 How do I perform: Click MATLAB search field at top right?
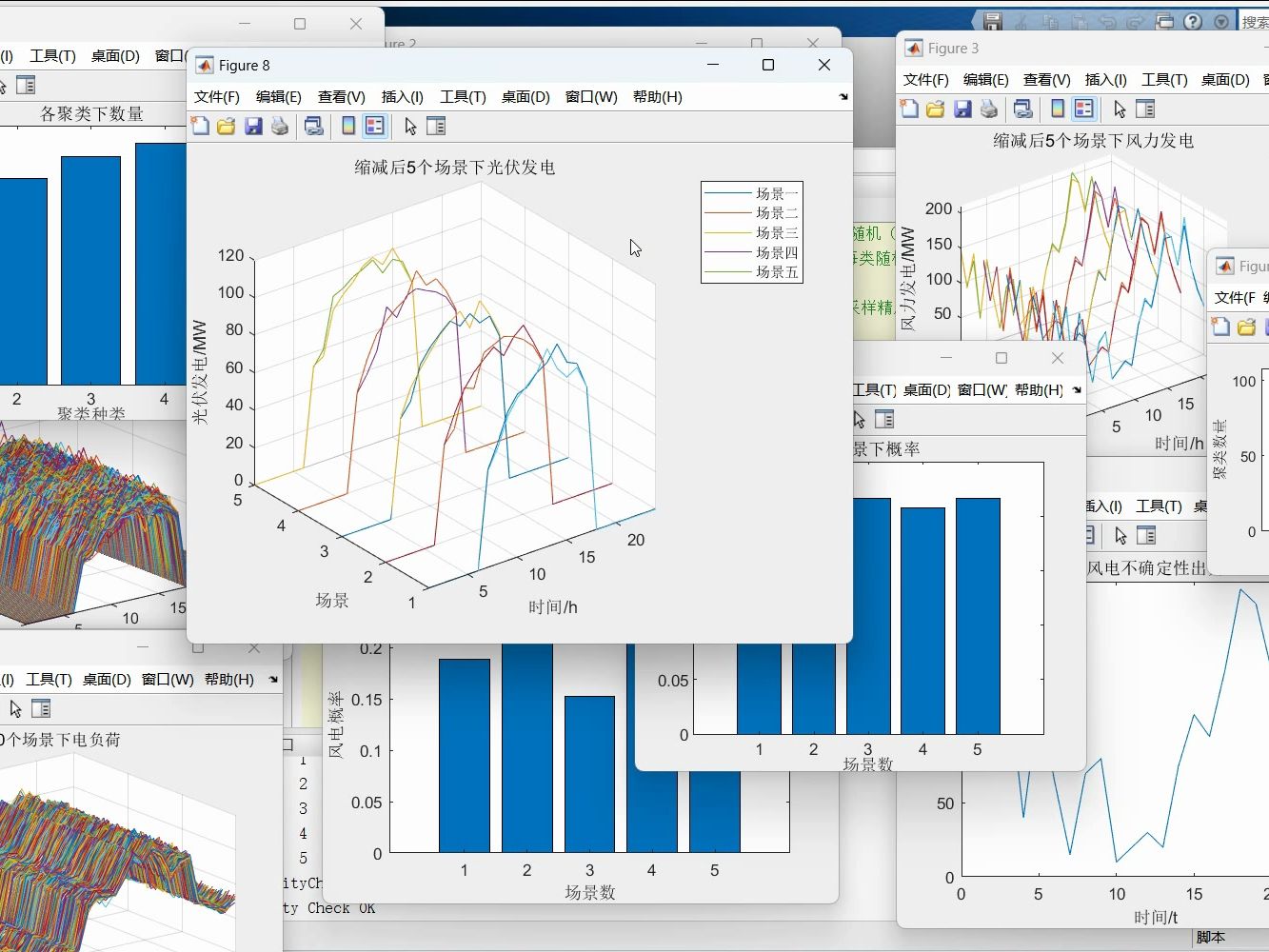[1254, 21]
